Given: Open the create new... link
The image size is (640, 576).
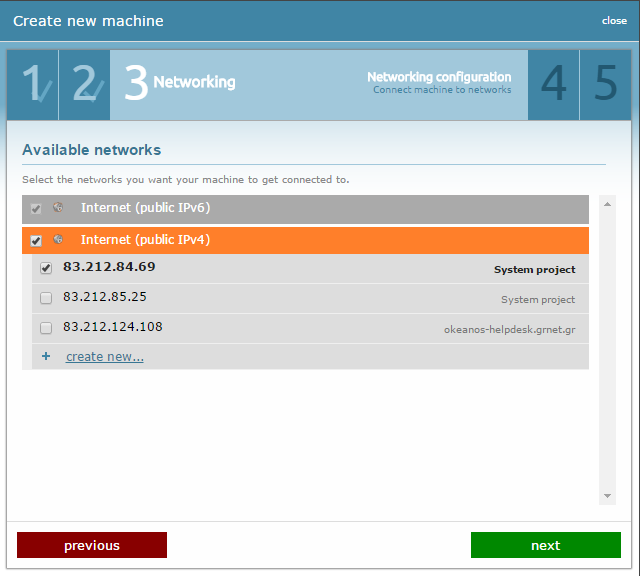Looking at the screenshot, I should [x=105, y=357].
